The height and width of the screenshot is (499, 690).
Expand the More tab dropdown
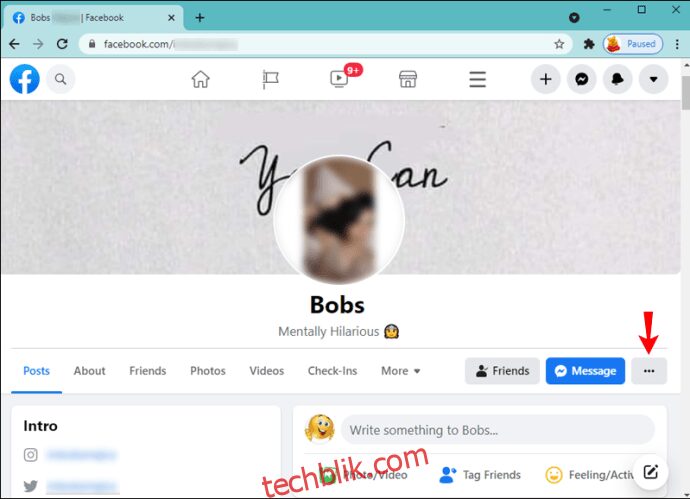tap(400, 371)
